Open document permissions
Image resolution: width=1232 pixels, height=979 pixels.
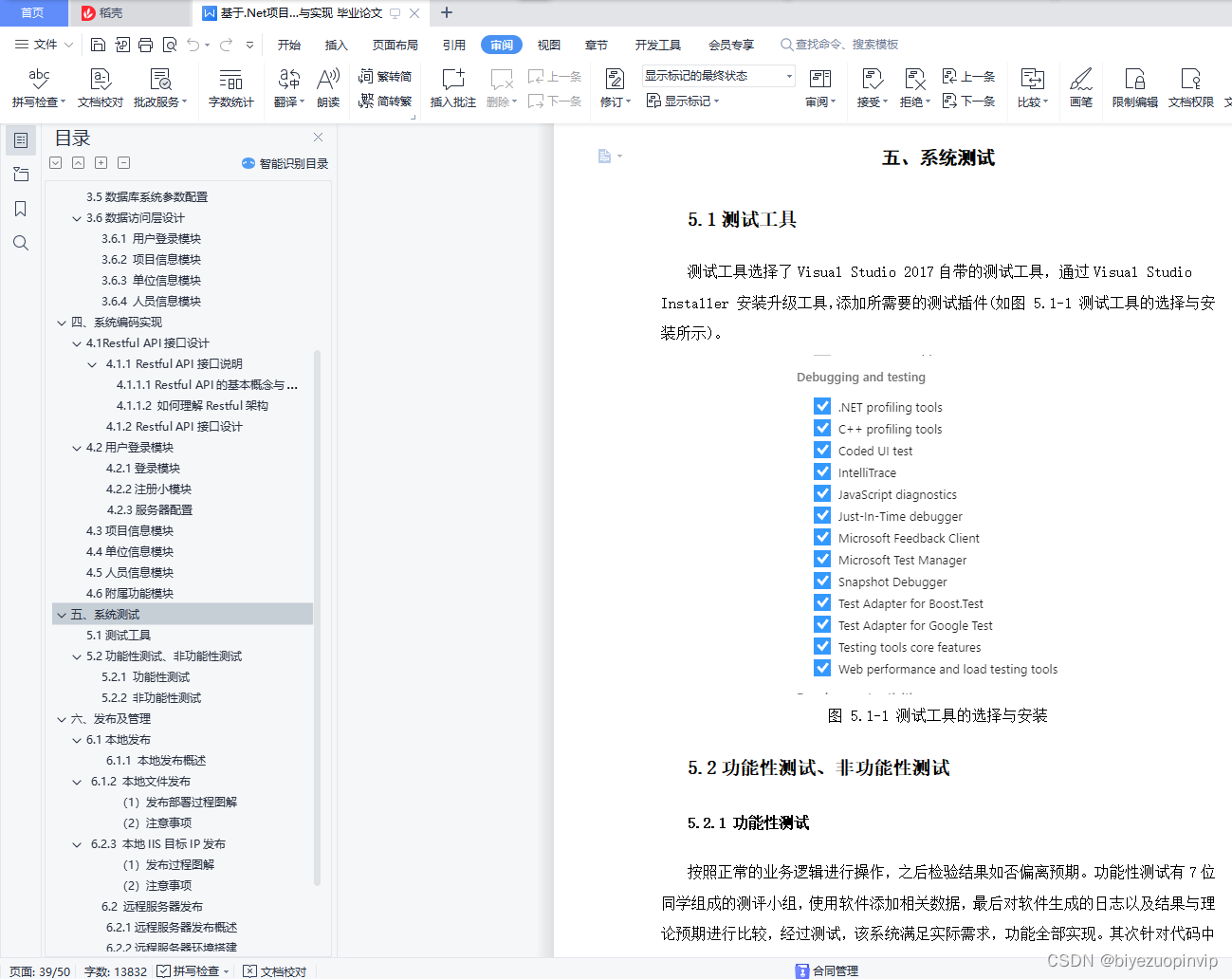(x=1190, y=87)
